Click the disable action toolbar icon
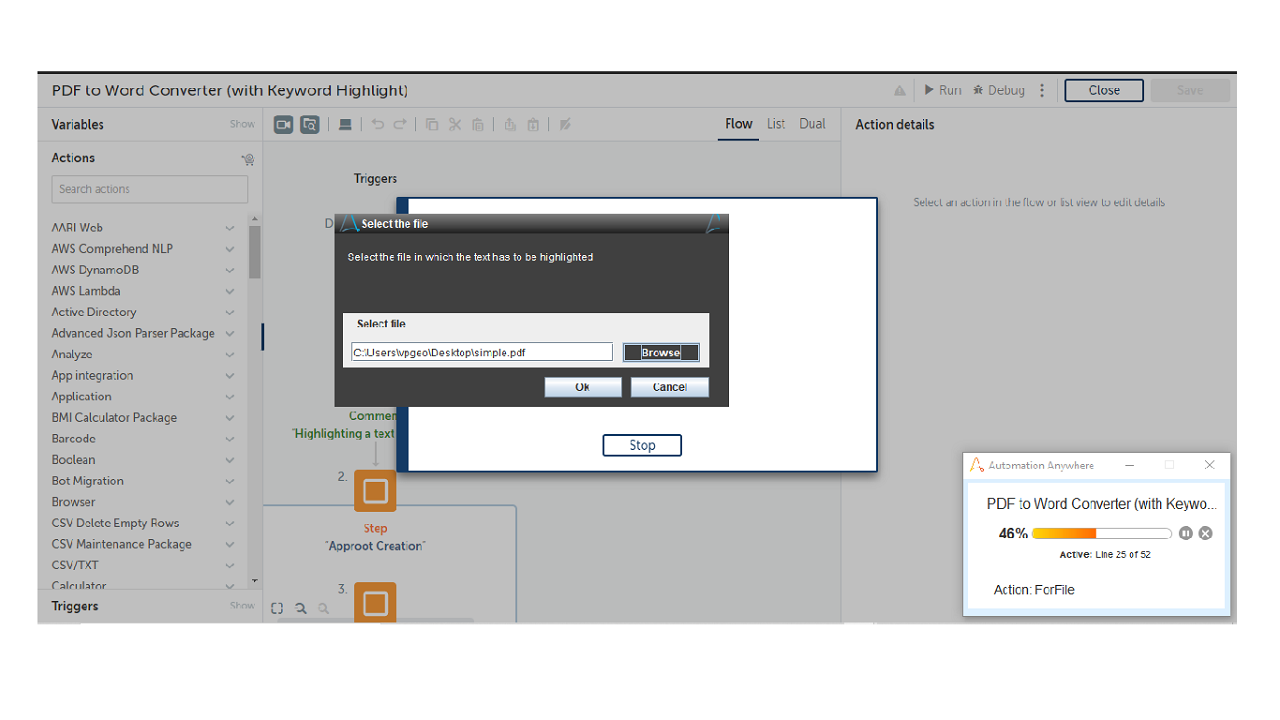Image resolution: width=1280 pixels, height=720 pixels. pos(565,124)
